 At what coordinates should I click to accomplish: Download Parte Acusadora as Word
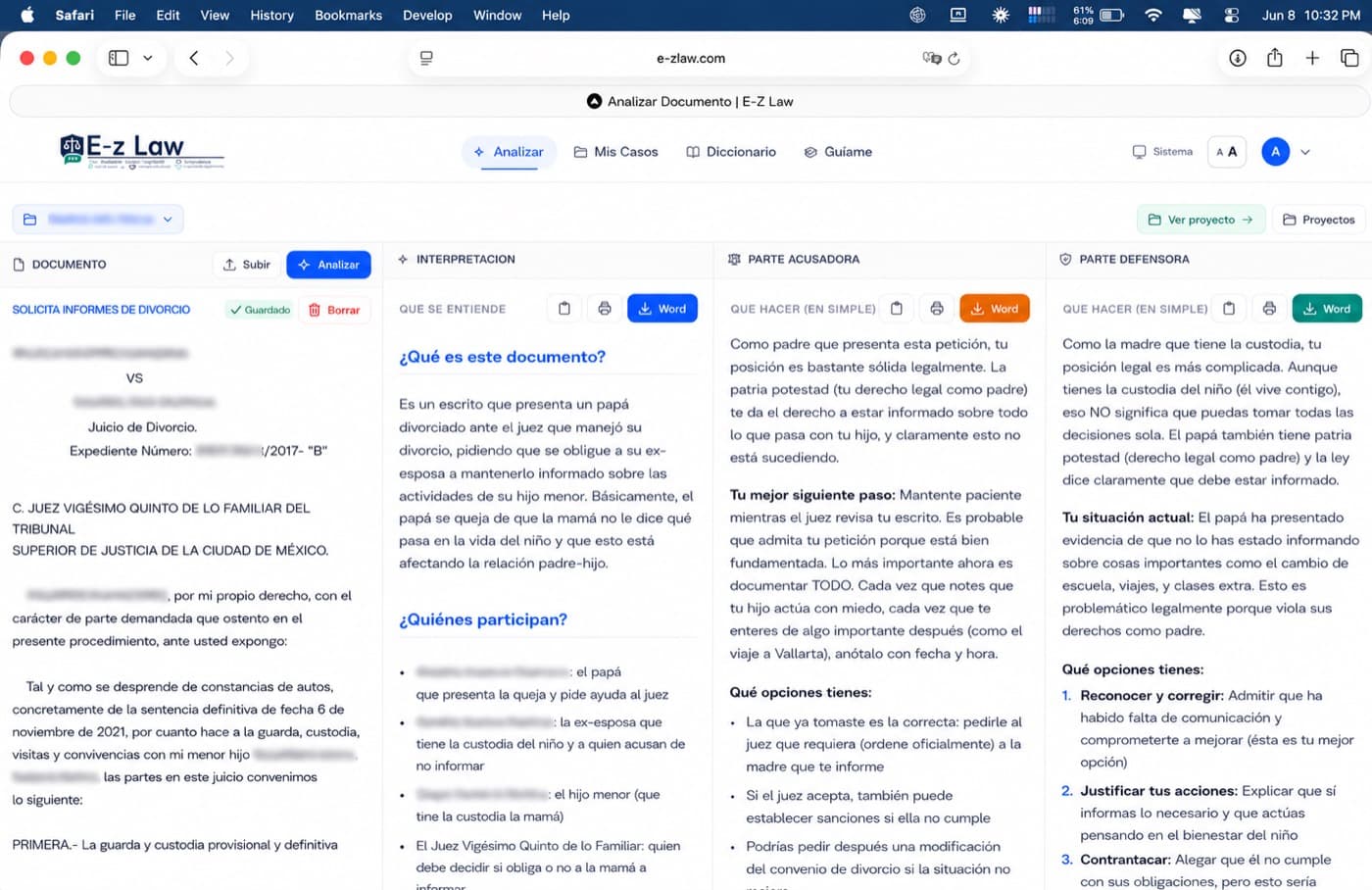995,309
